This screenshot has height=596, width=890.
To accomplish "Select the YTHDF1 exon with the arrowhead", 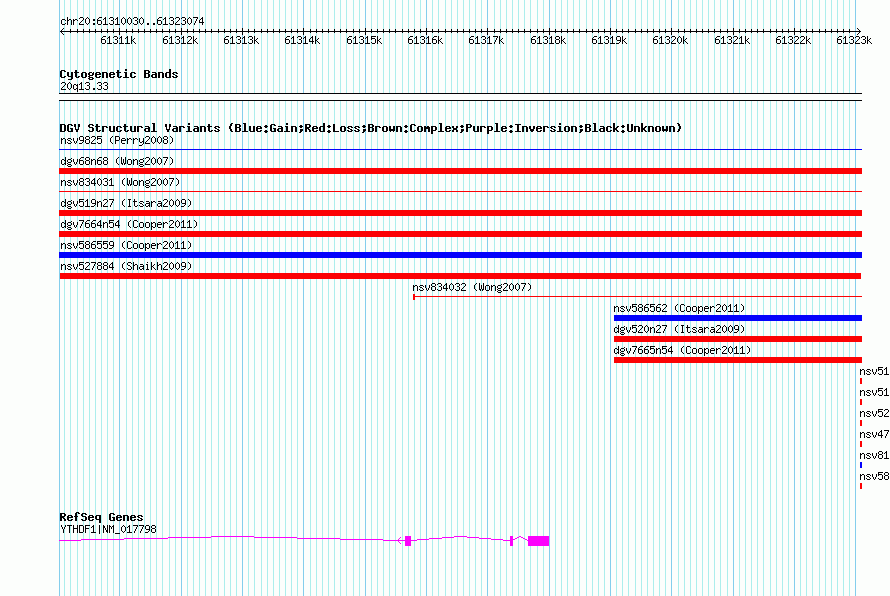I will [408, 541].
